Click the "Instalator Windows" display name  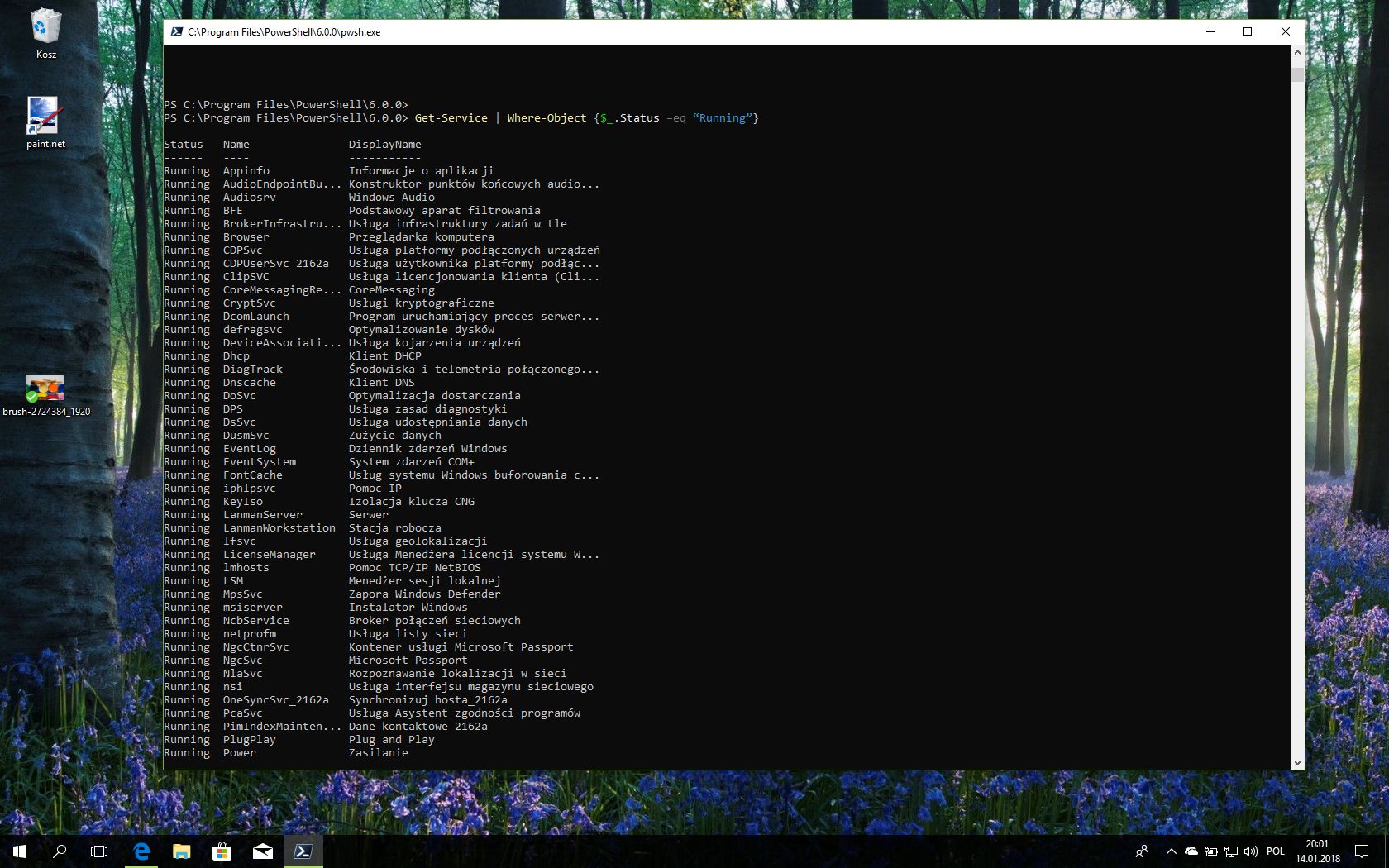(x=408, y=608)
